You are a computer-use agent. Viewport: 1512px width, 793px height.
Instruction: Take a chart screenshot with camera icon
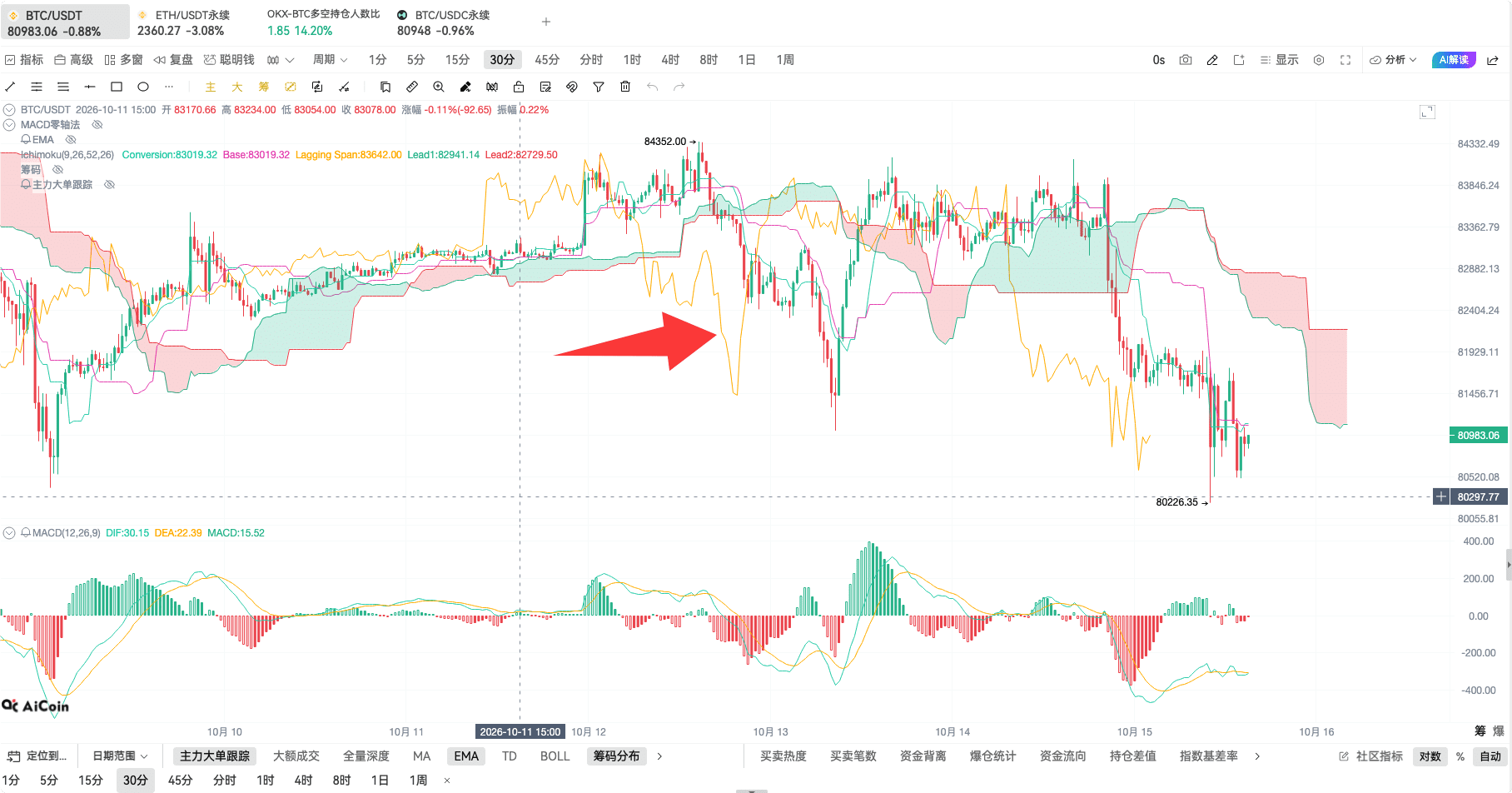coord(1186,60)
